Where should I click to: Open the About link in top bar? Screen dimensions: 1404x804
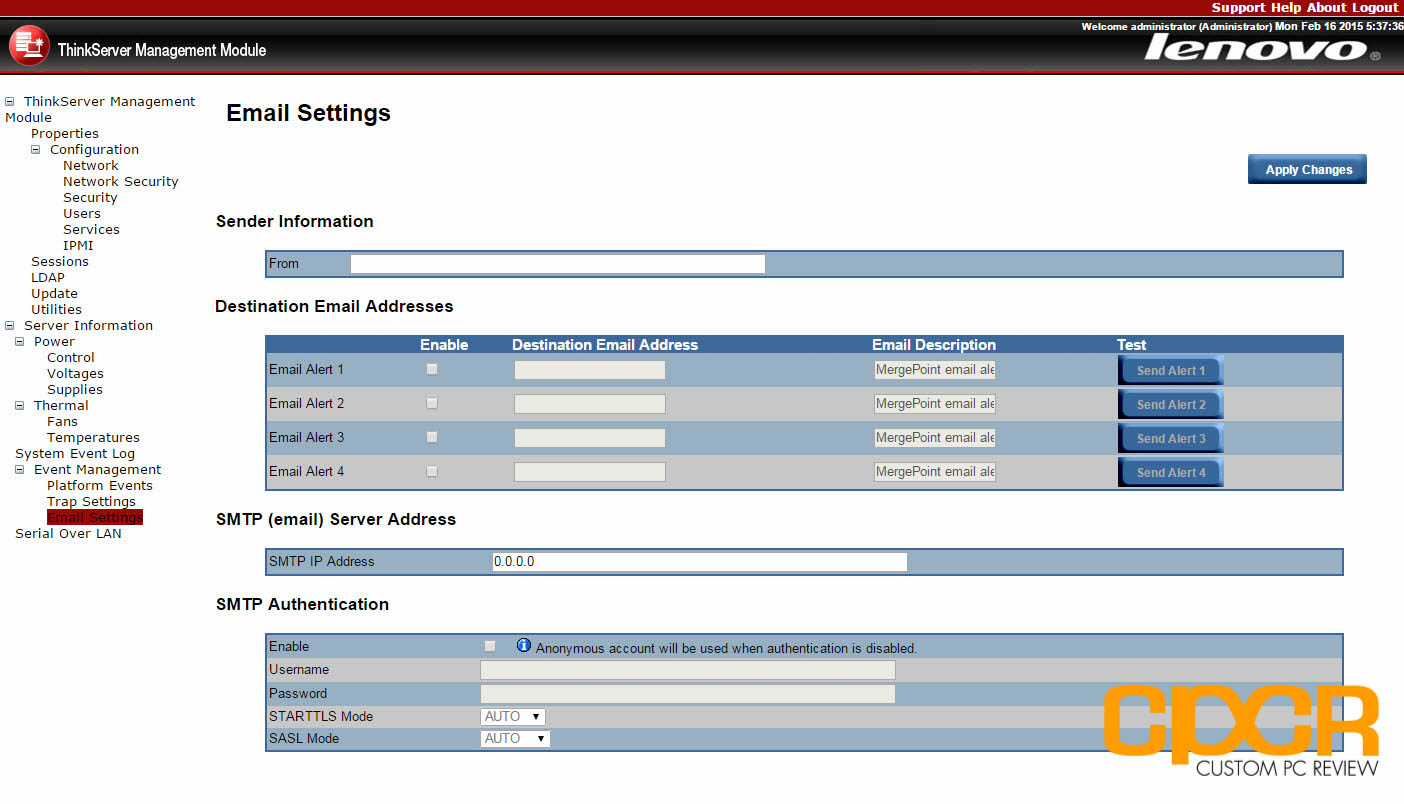tap(1327, 8)
